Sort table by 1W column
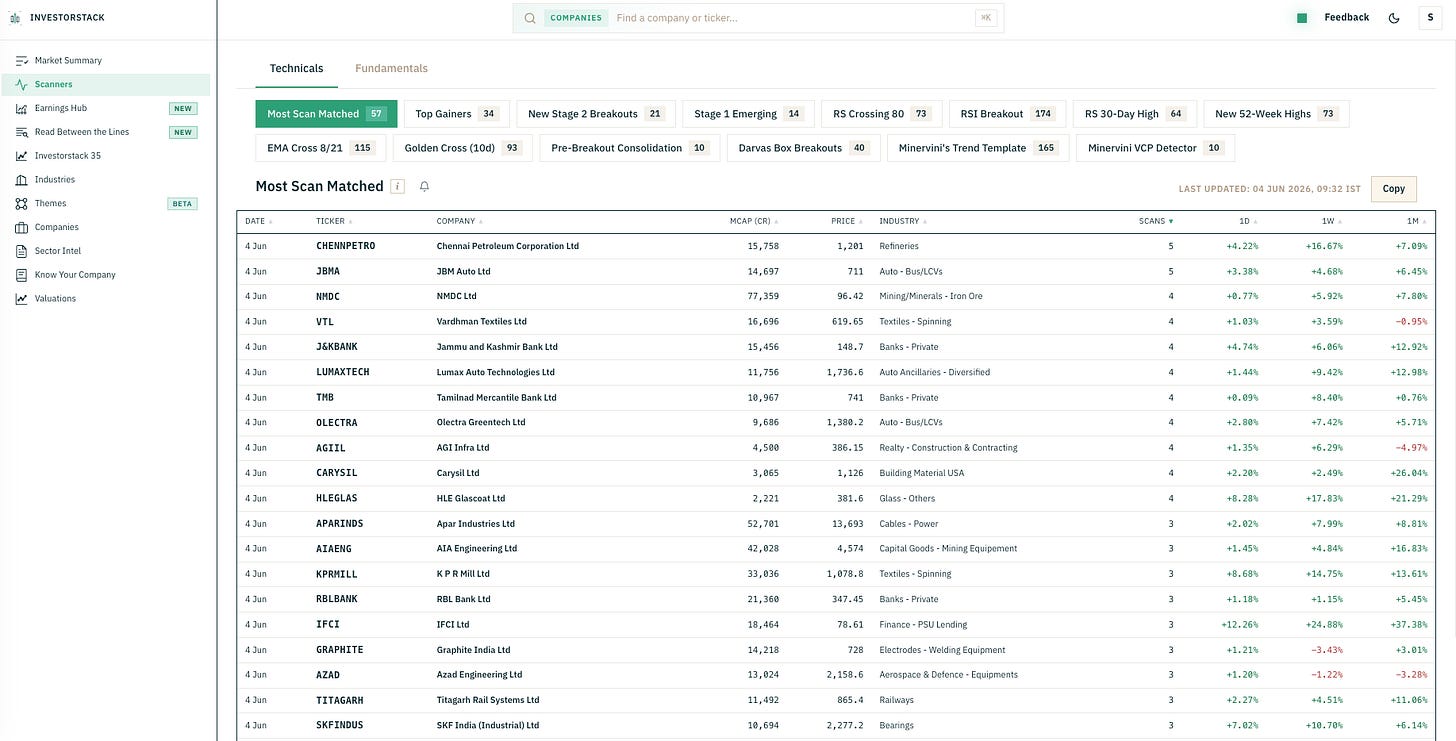 pyautogui.click(x=1332, y=221)
